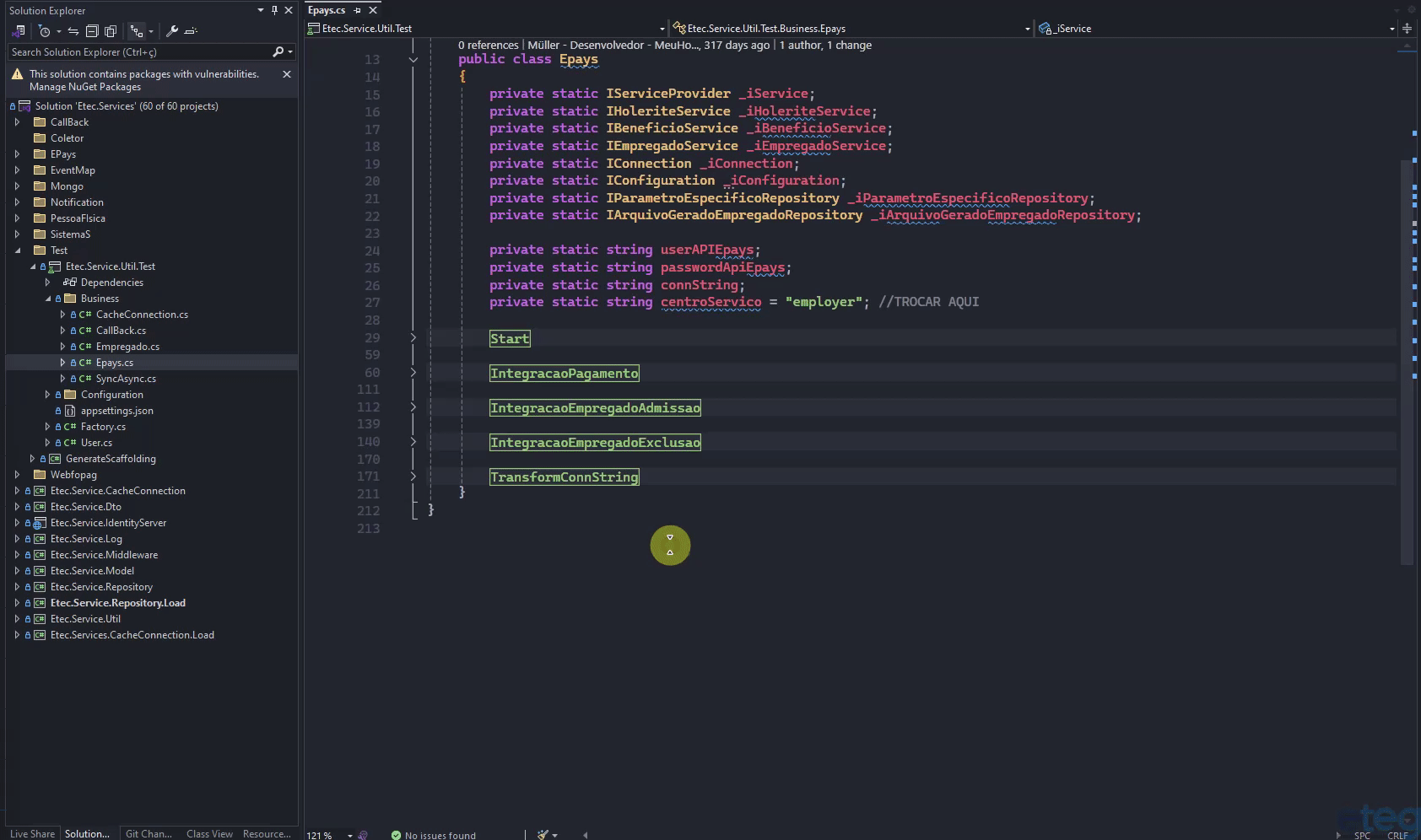Screen dimensions: 1421x840
Task: Expand the Webfopag folder in the tree
Action: [x=17, y=475]
